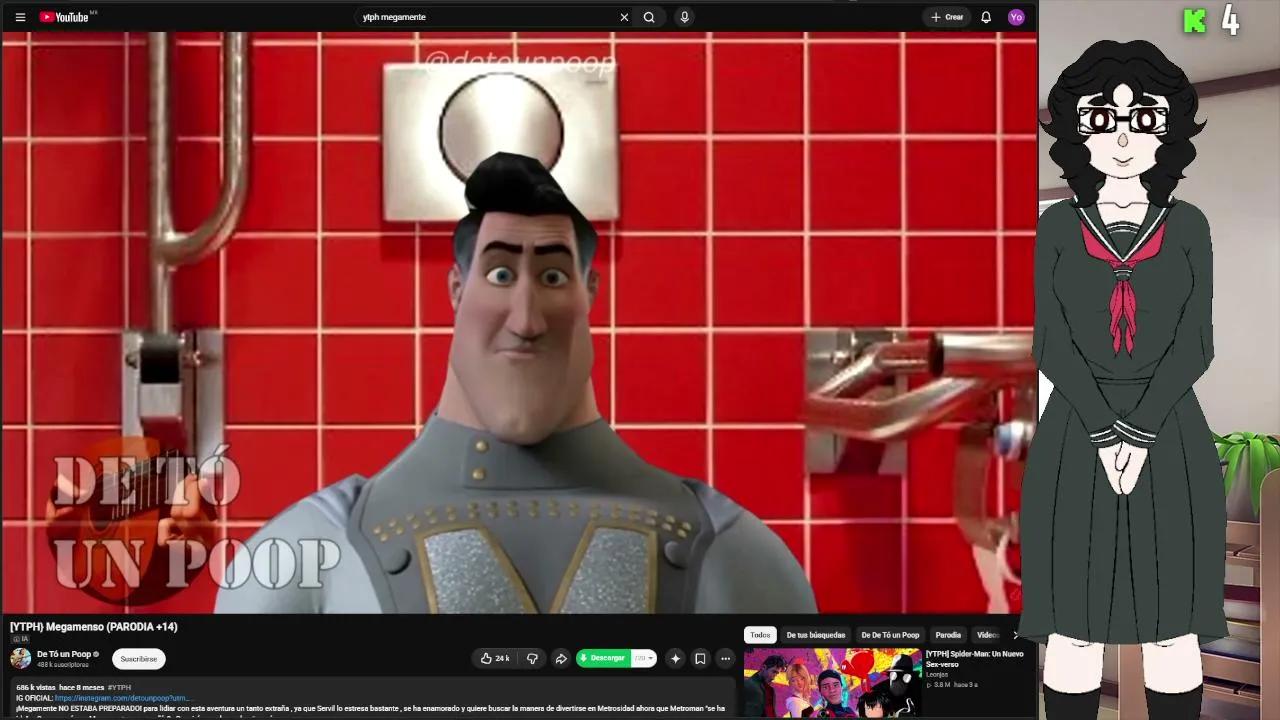Open '[YTPH] Spider-Man: Un Nuevo Sex-verso' title

974,659
